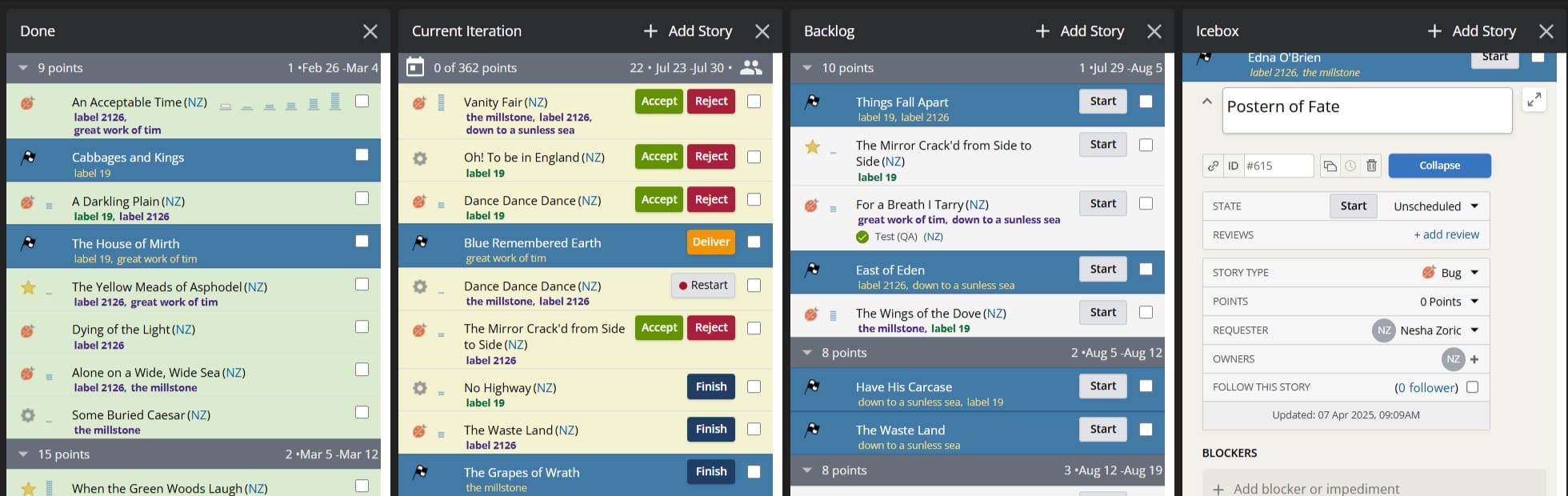Collapse the 9 points iteration in Done
Screen dimensions: 1568x496
pos(23,68)
